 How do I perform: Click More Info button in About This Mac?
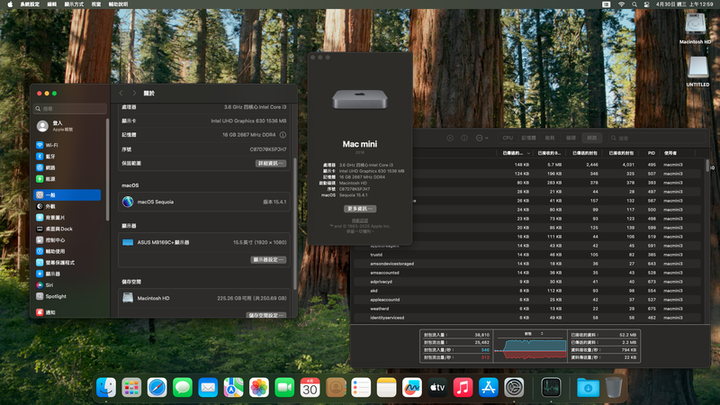[x=360, y=209]
